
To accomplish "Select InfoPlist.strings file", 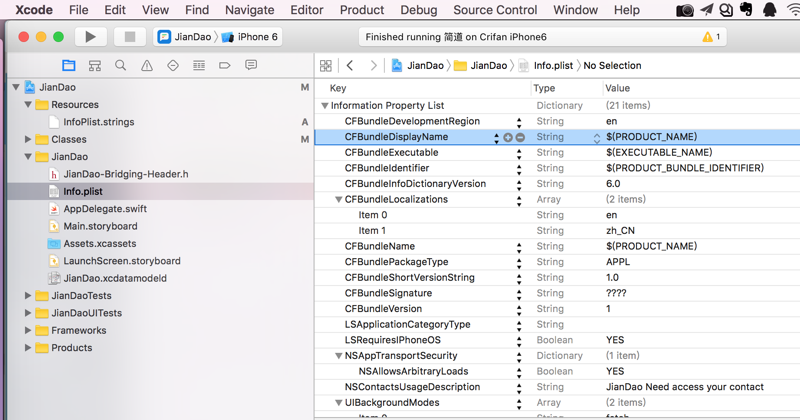I will [98, 122].
